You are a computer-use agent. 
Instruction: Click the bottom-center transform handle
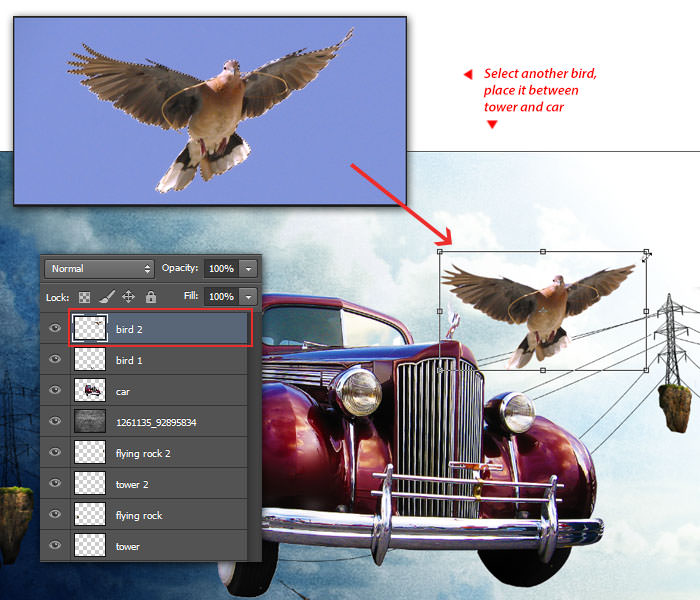543,370
